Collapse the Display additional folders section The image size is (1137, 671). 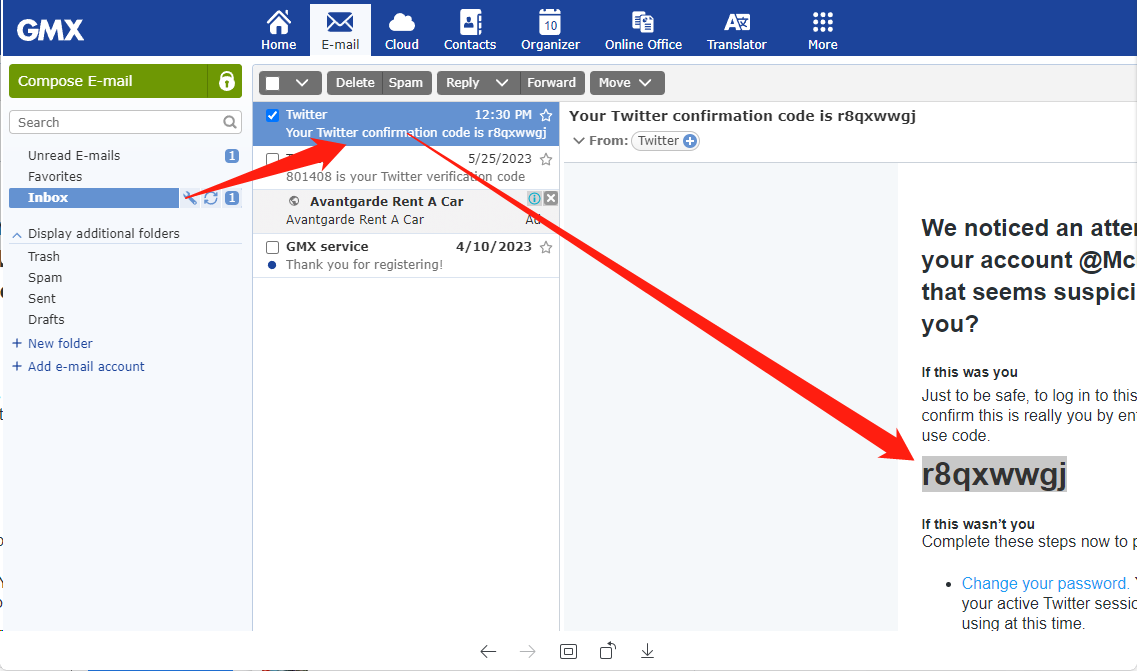[x=17, y=234]
